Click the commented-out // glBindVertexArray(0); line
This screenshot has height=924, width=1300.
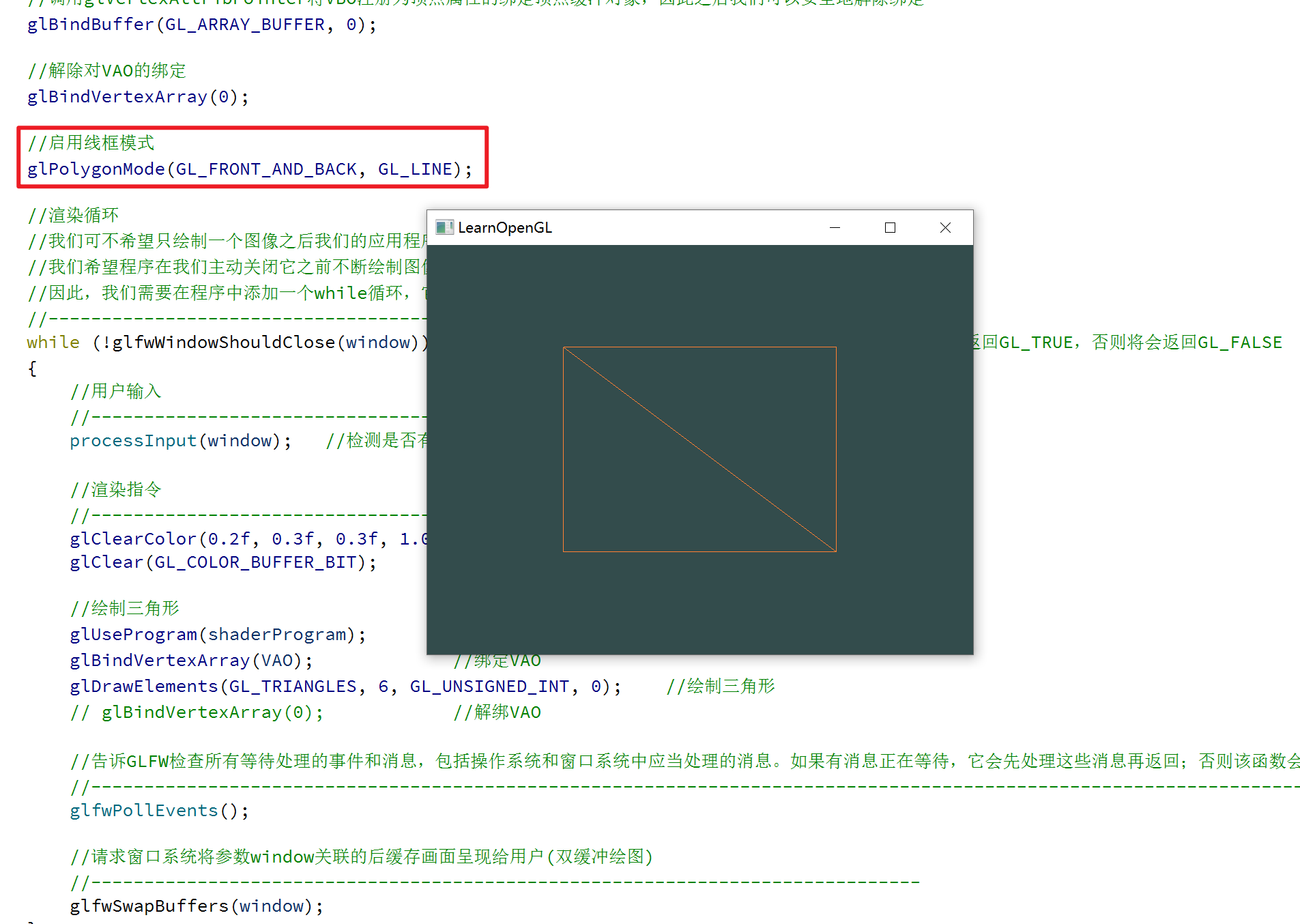click(197, 712)
